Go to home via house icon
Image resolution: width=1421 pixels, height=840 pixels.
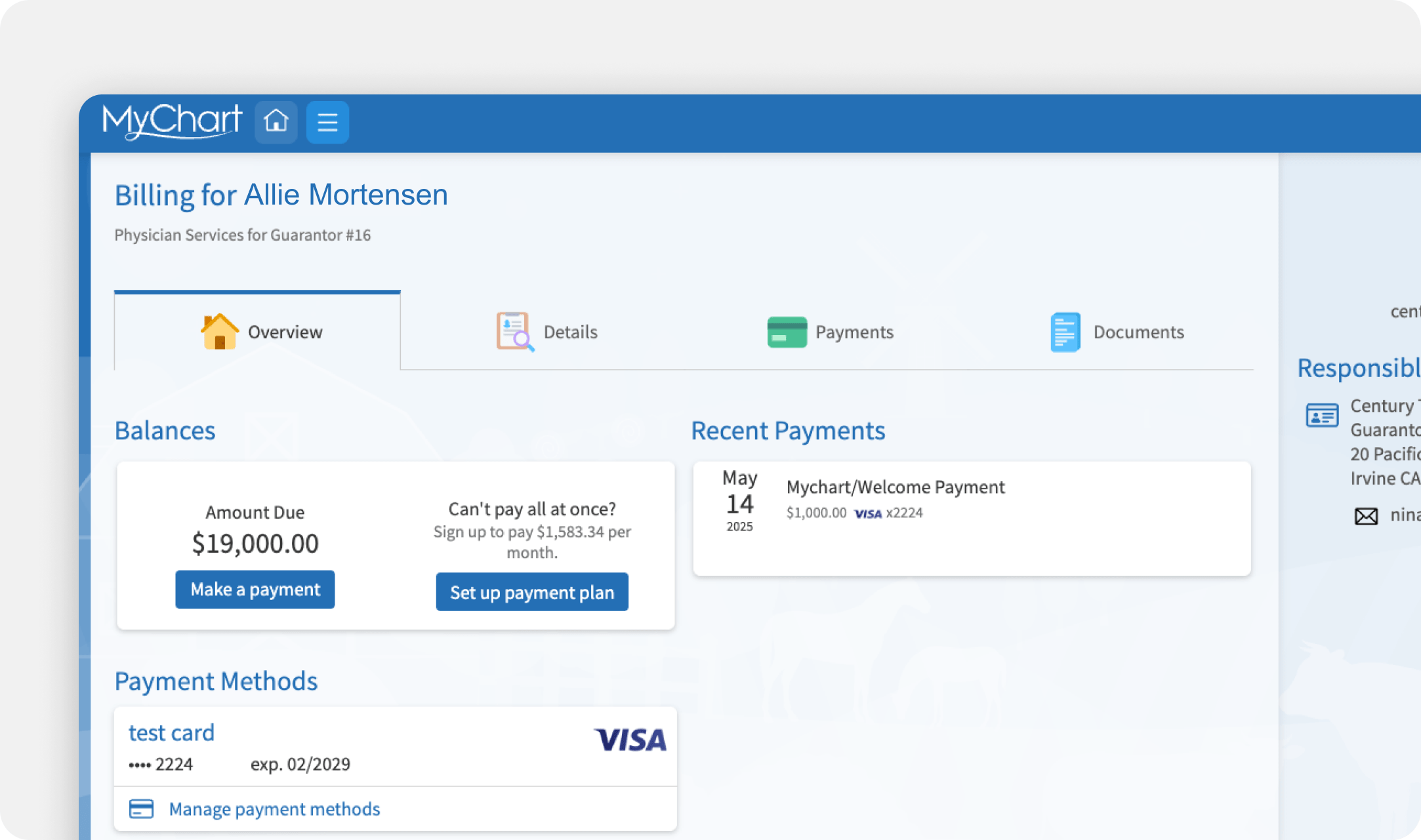point(276,122)
